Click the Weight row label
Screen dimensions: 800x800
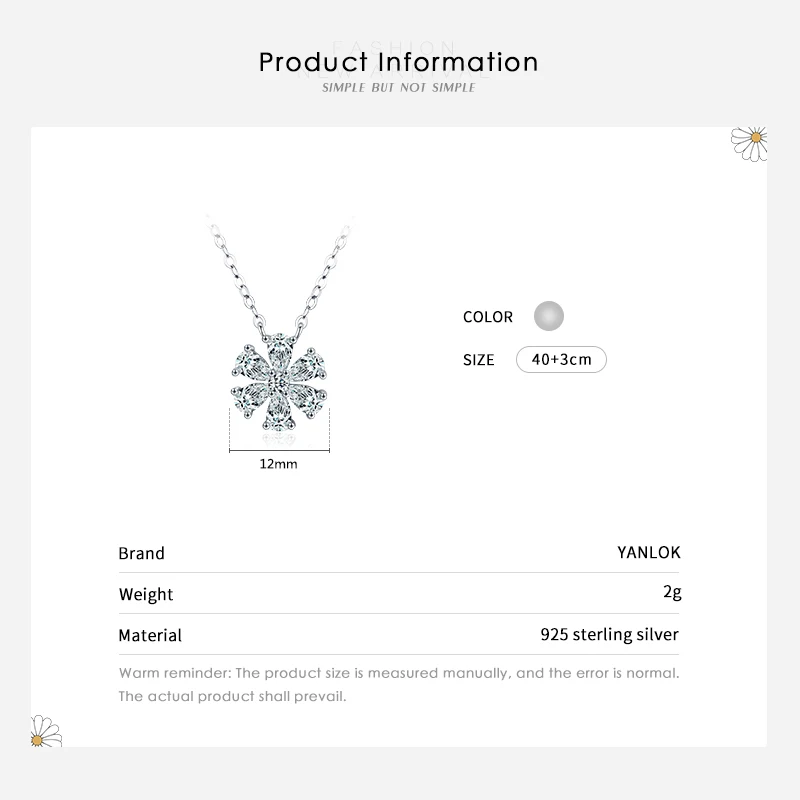tap(146, 594)
